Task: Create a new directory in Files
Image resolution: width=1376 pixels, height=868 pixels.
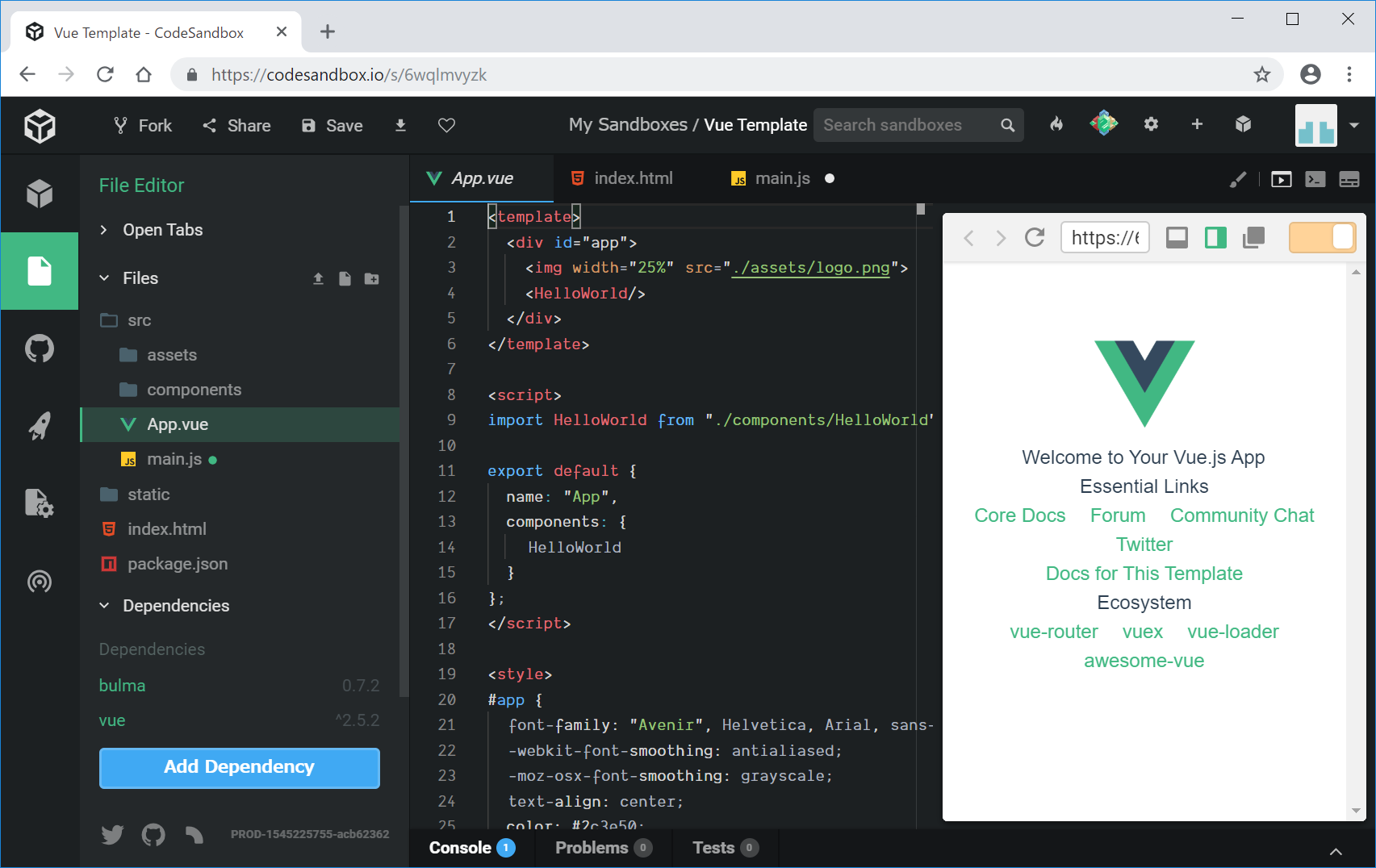Action: click(x=371, y=278)
